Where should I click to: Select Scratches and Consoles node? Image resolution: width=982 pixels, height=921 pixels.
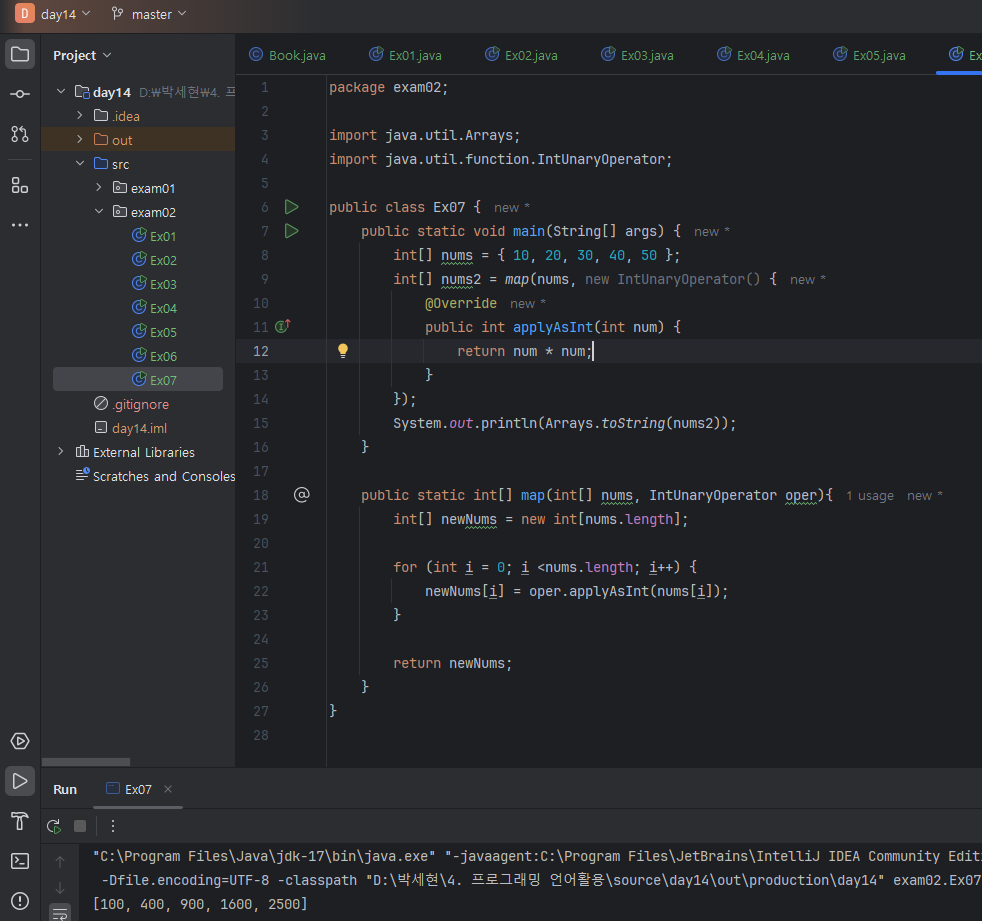(155, 476)
